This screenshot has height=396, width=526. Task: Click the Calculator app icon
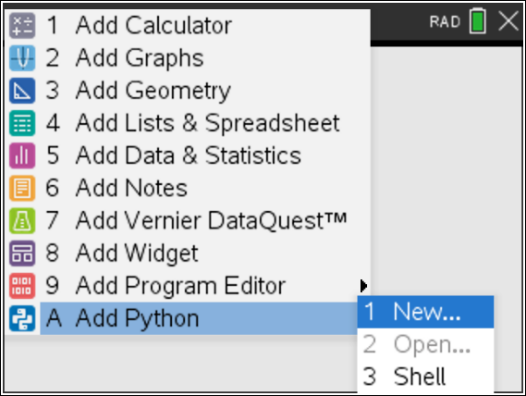(22, 26)
